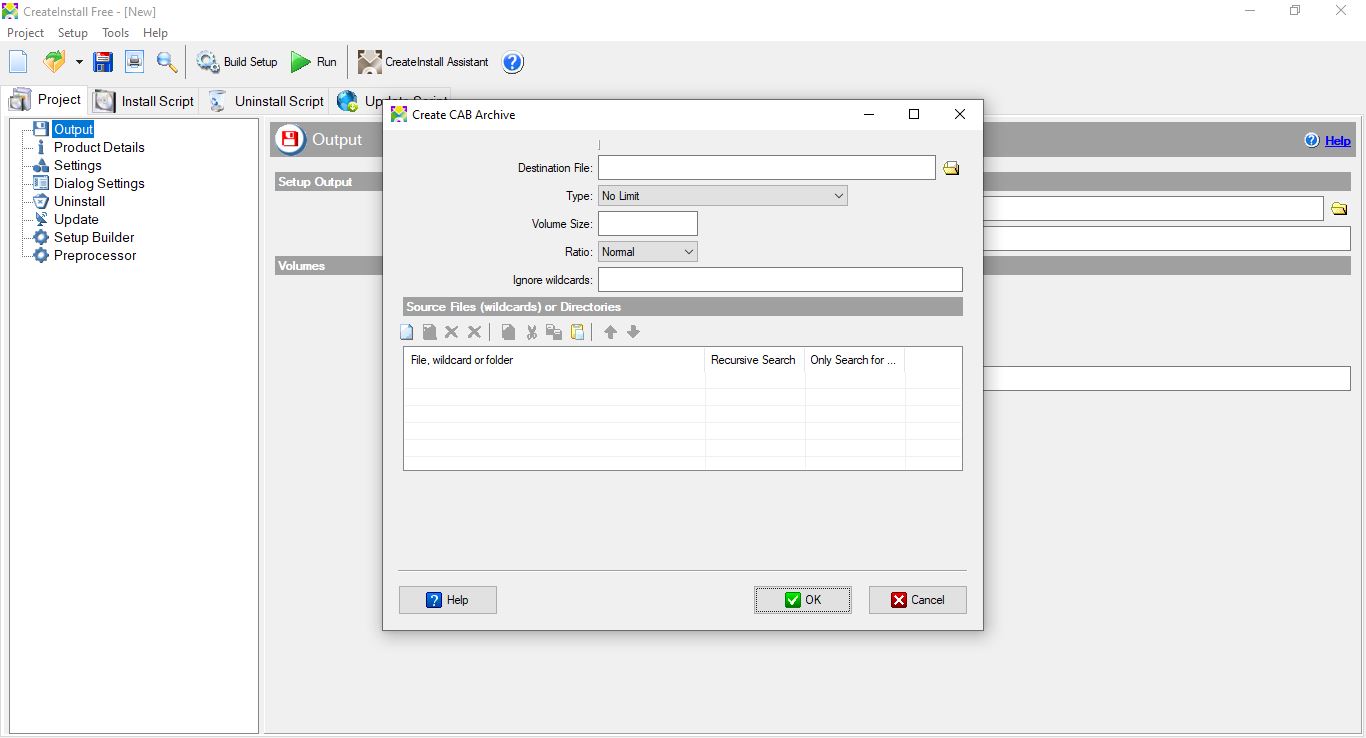
Task: Click the Open project folder icon
Action: [x=54, y=62]
